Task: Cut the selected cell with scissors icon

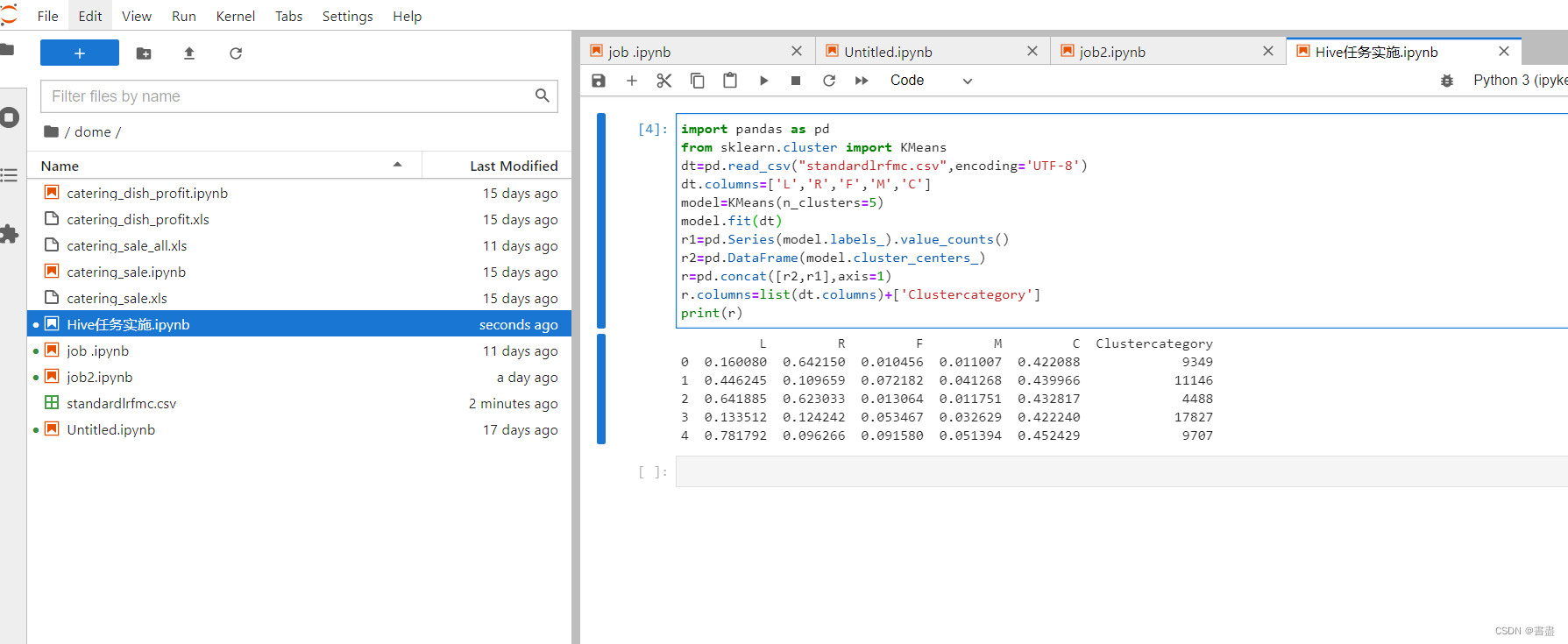Action: click(x=664, y=81)
